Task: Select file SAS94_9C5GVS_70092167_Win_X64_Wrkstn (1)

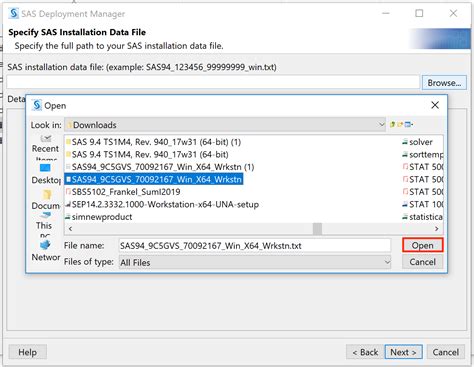Action: pos(160,167)
